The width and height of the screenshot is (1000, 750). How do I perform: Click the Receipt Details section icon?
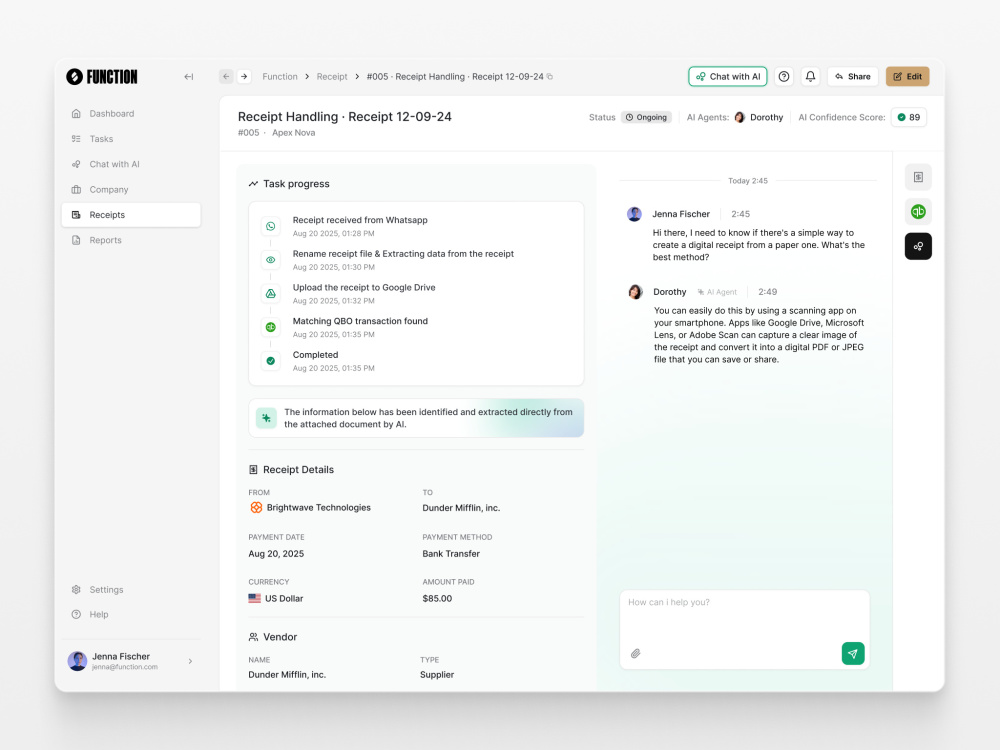tap(253, 469)
